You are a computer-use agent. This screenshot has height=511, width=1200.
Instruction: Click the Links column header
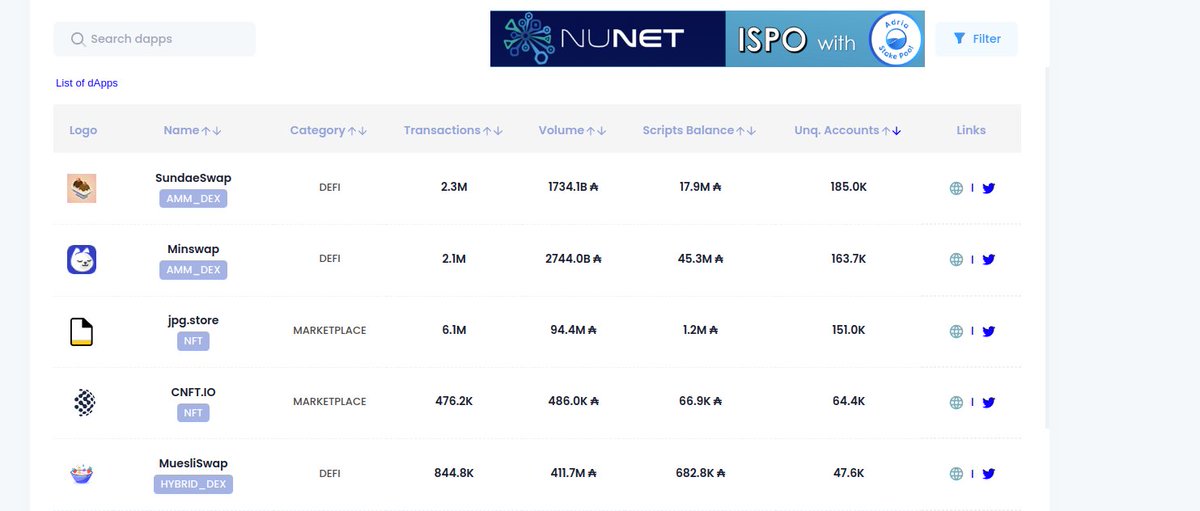[971, 130]
